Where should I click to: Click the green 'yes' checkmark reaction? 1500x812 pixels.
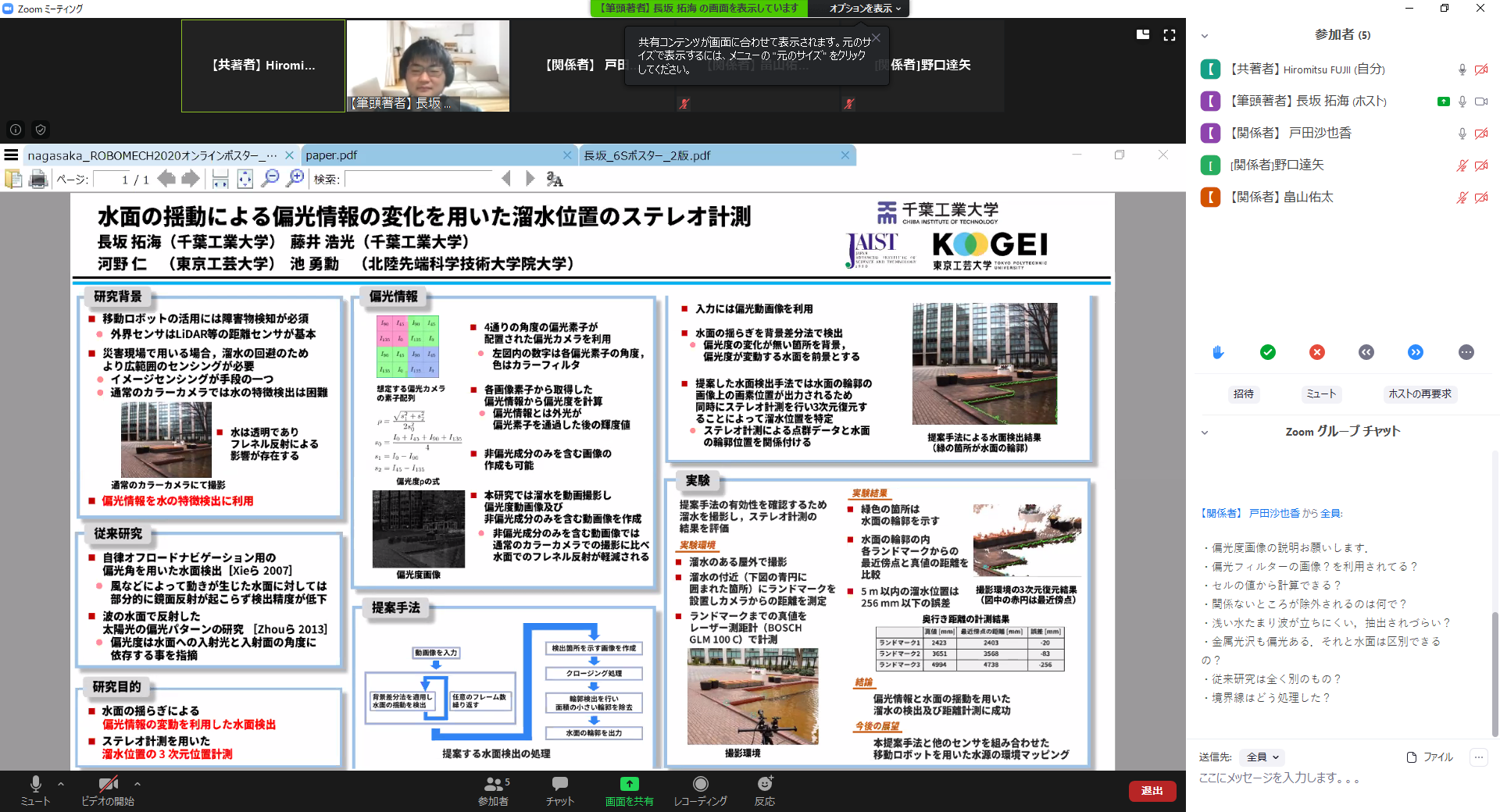(x=1267, y=352)
